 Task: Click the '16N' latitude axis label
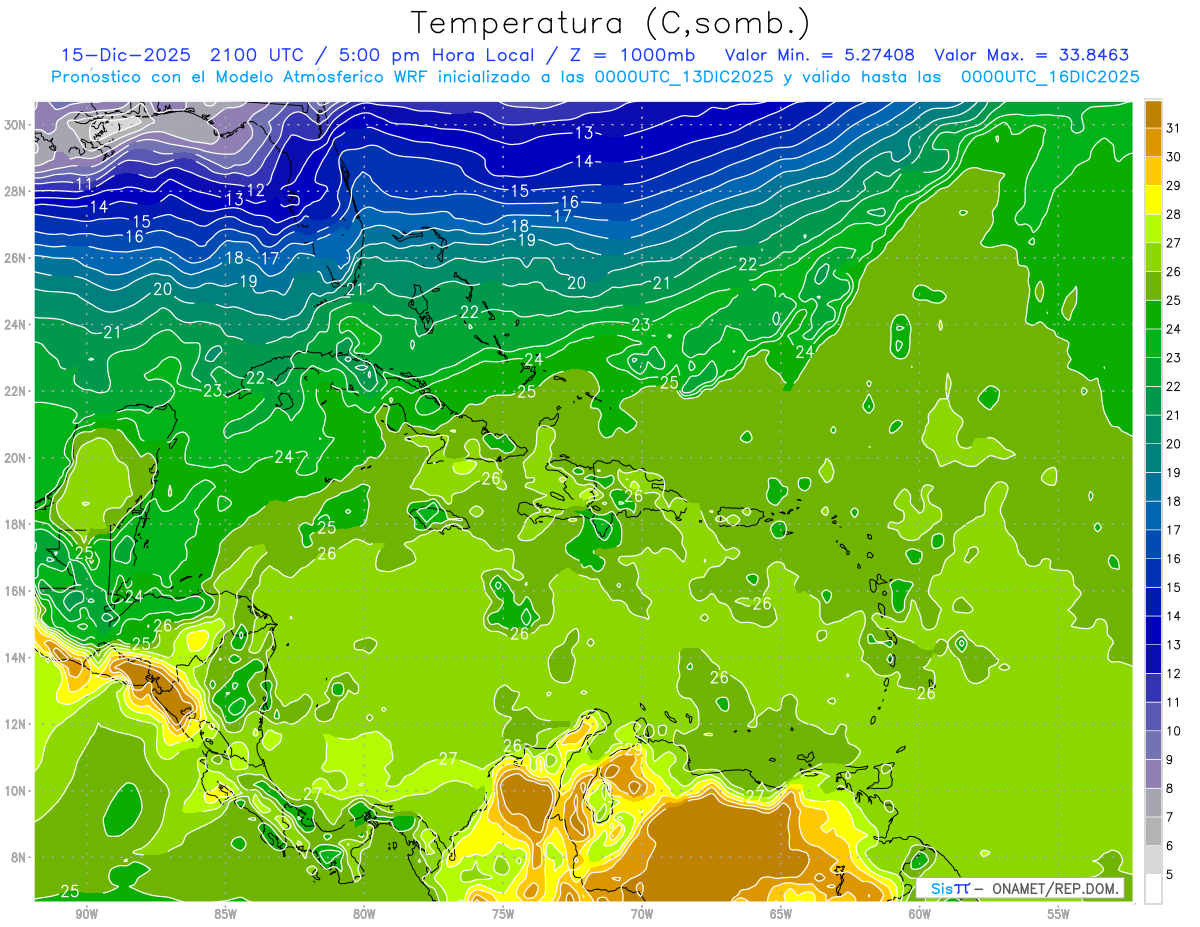pyautogui.click(x=16, y=590)
